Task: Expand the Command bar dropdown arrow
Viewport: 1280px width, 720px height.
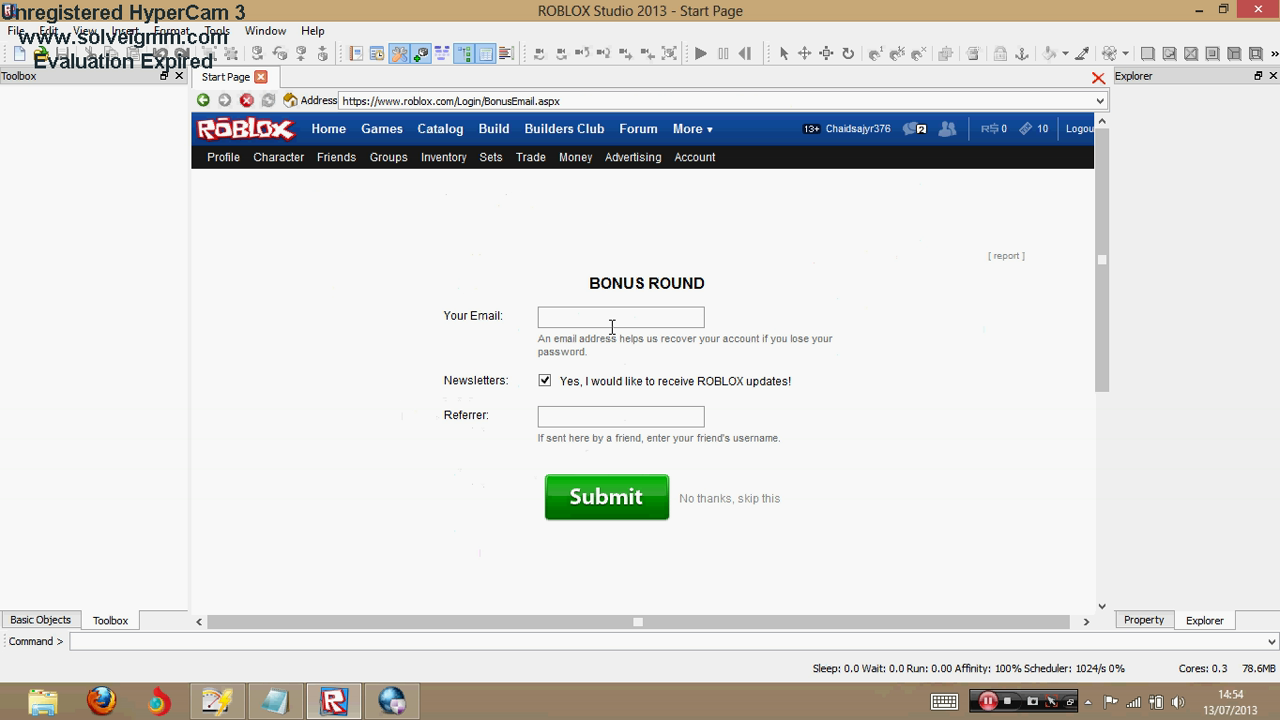Action: (1271, 642)
